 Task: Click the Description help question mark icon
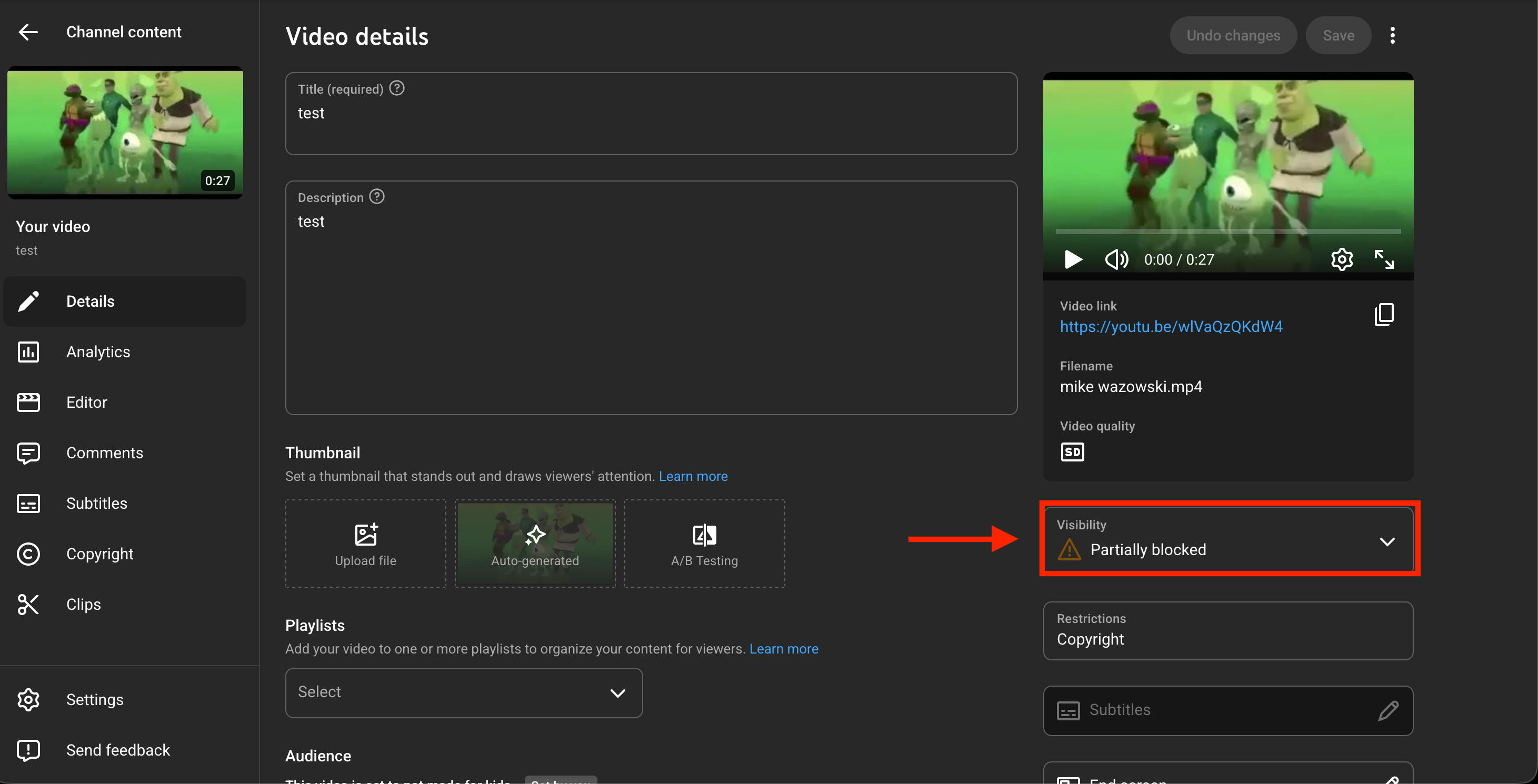click(x=377, y=196)
